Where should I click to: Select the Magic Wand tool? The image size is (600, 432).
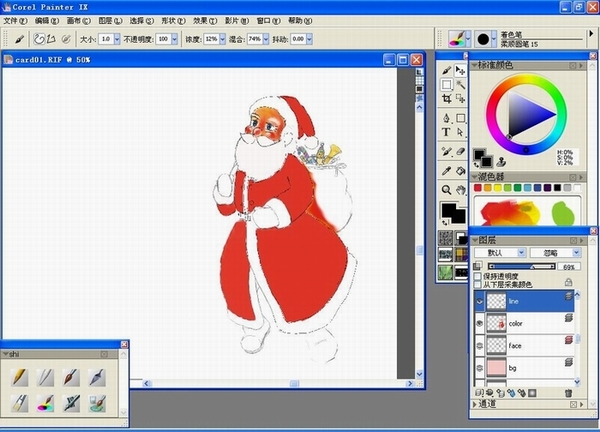coord(460,85)
